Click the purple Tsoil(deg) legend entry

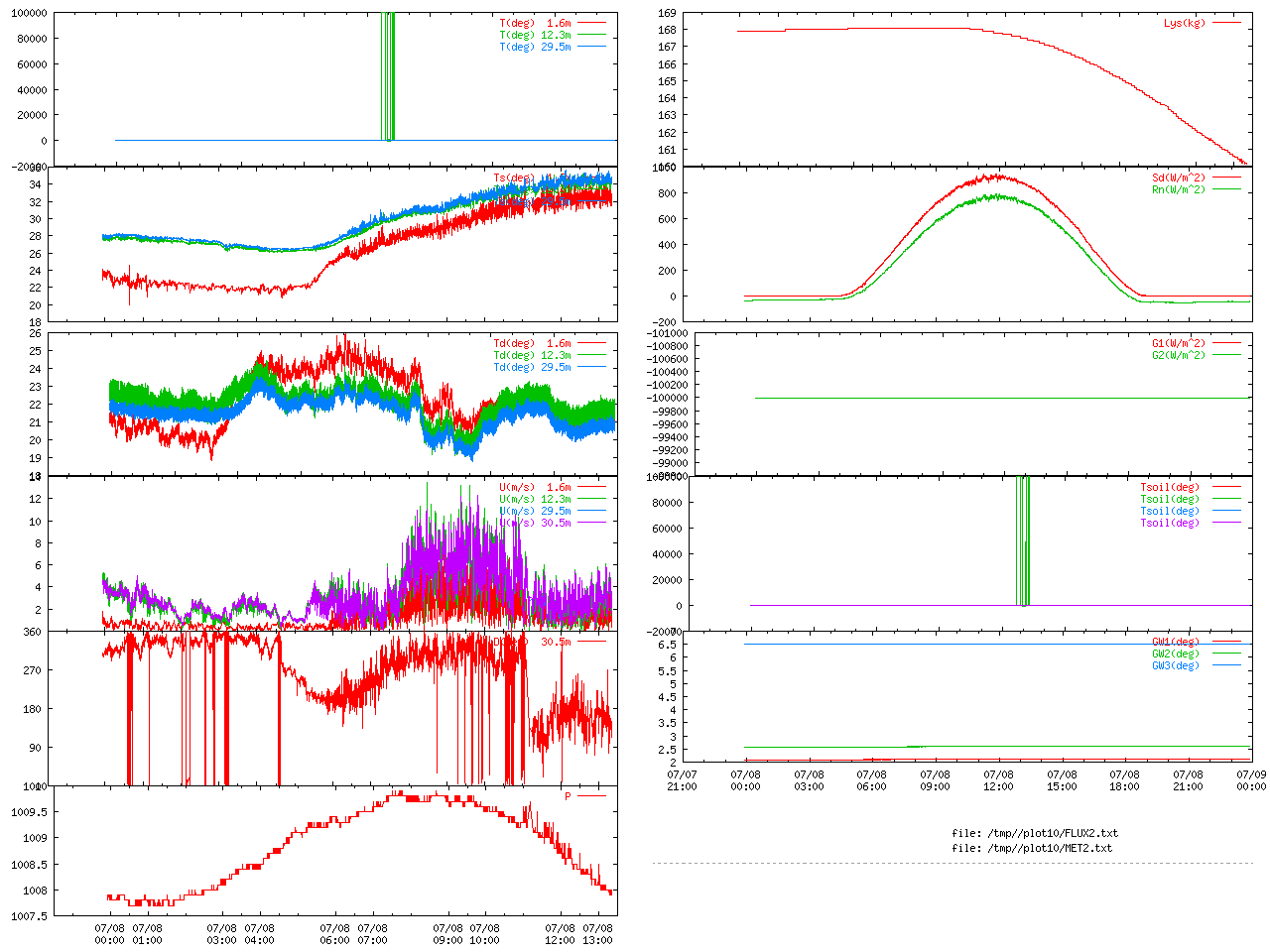(x=1169, y=523)
